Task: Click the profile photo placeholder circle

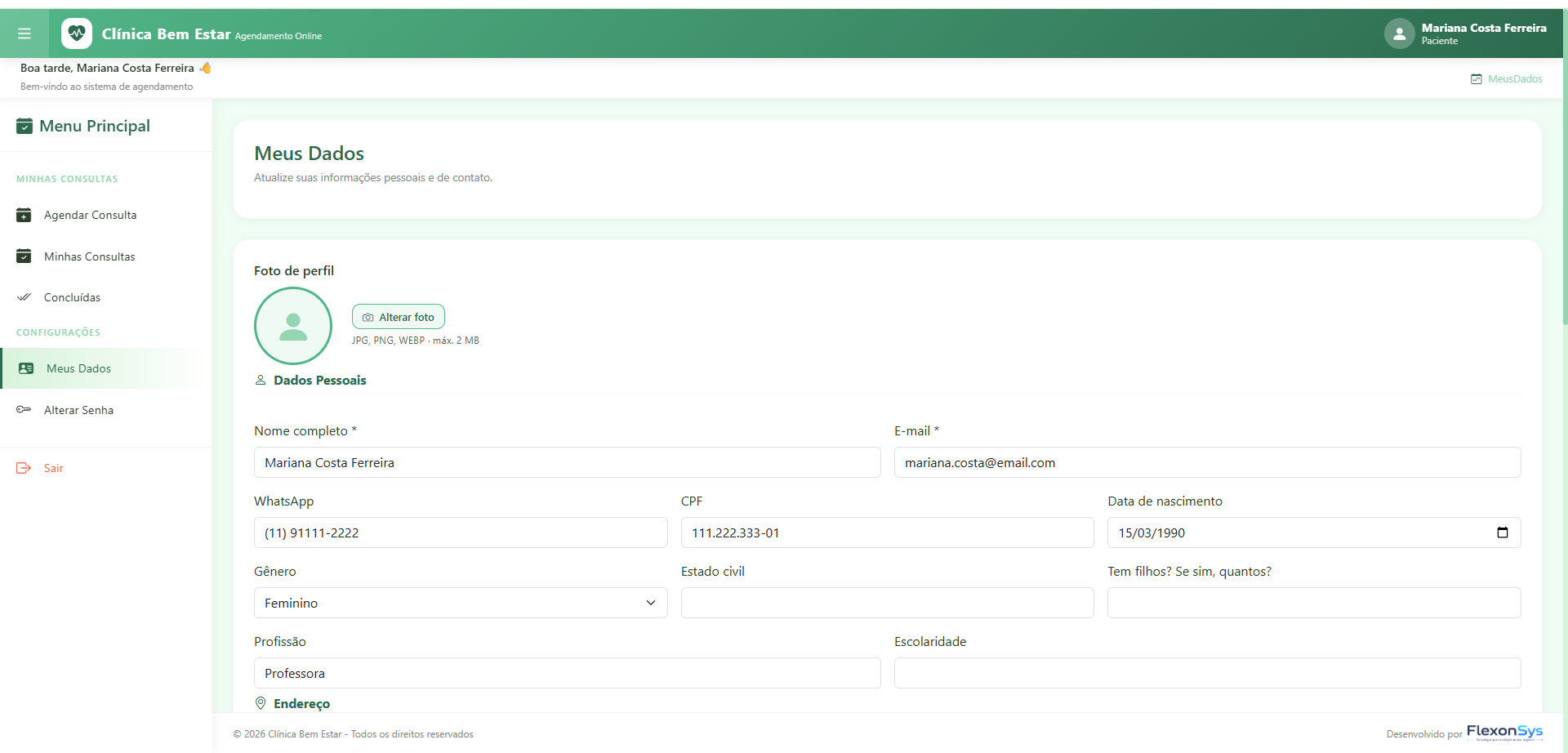Action: (293, 326)
